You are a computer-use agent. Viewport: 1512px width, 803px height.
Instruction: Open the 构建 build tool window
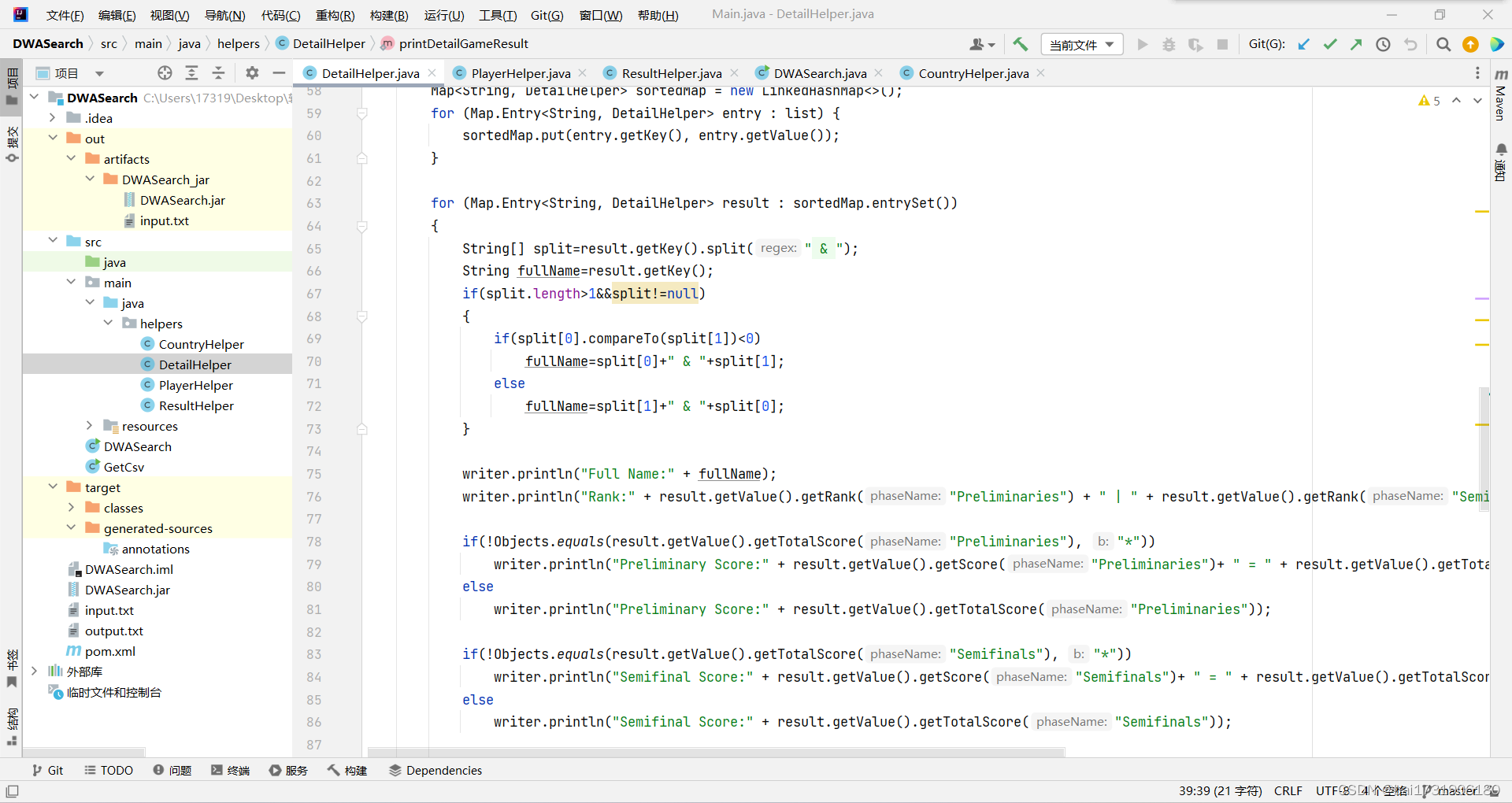347,770
